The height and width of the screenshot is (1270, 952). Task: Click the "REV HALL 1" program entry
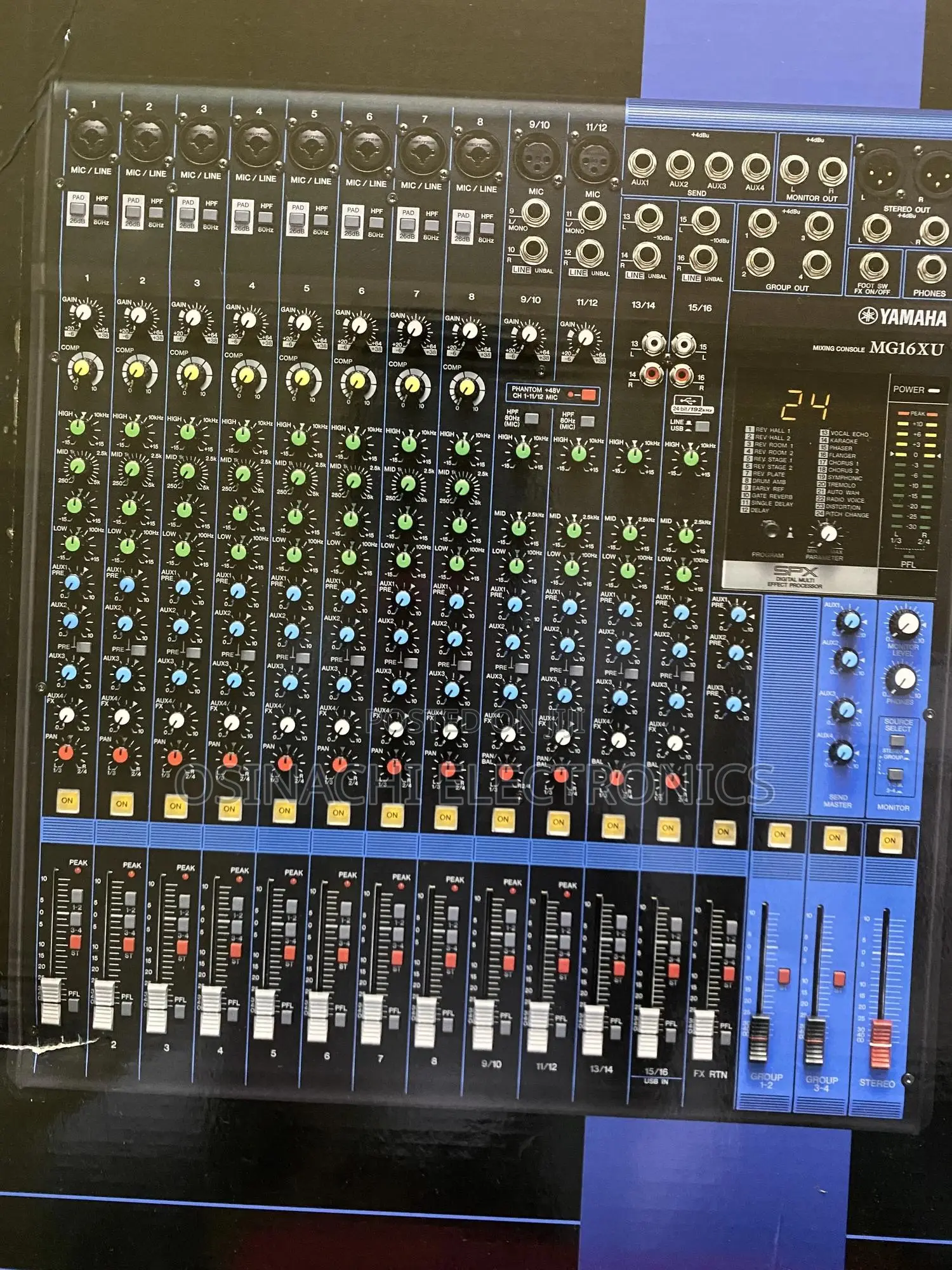pos(769,430)
